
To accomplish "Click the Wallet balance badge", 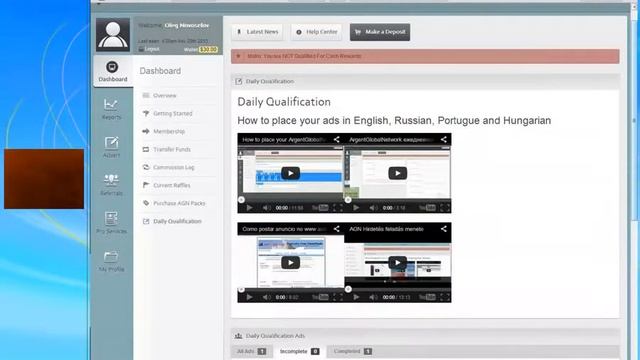I will (x=208, y=49).
